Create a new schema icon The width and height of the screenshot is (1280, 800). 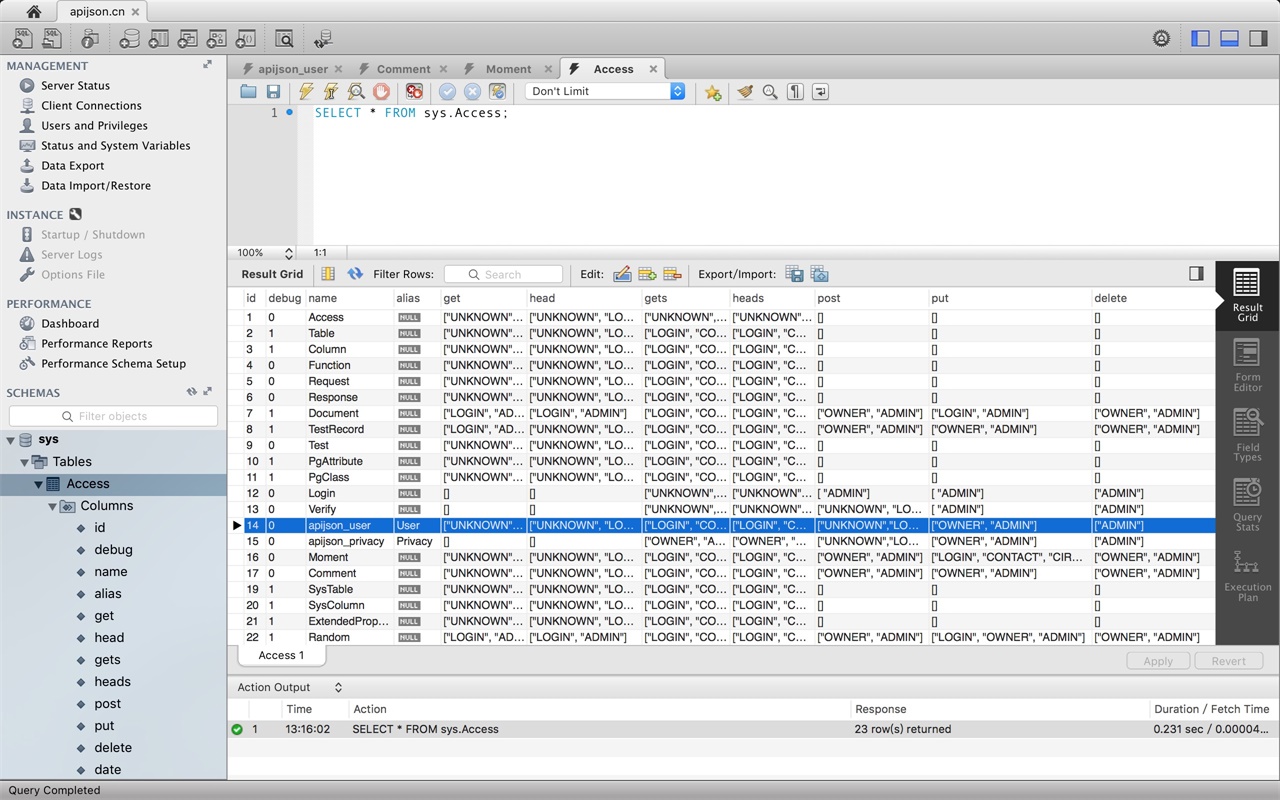129,39
